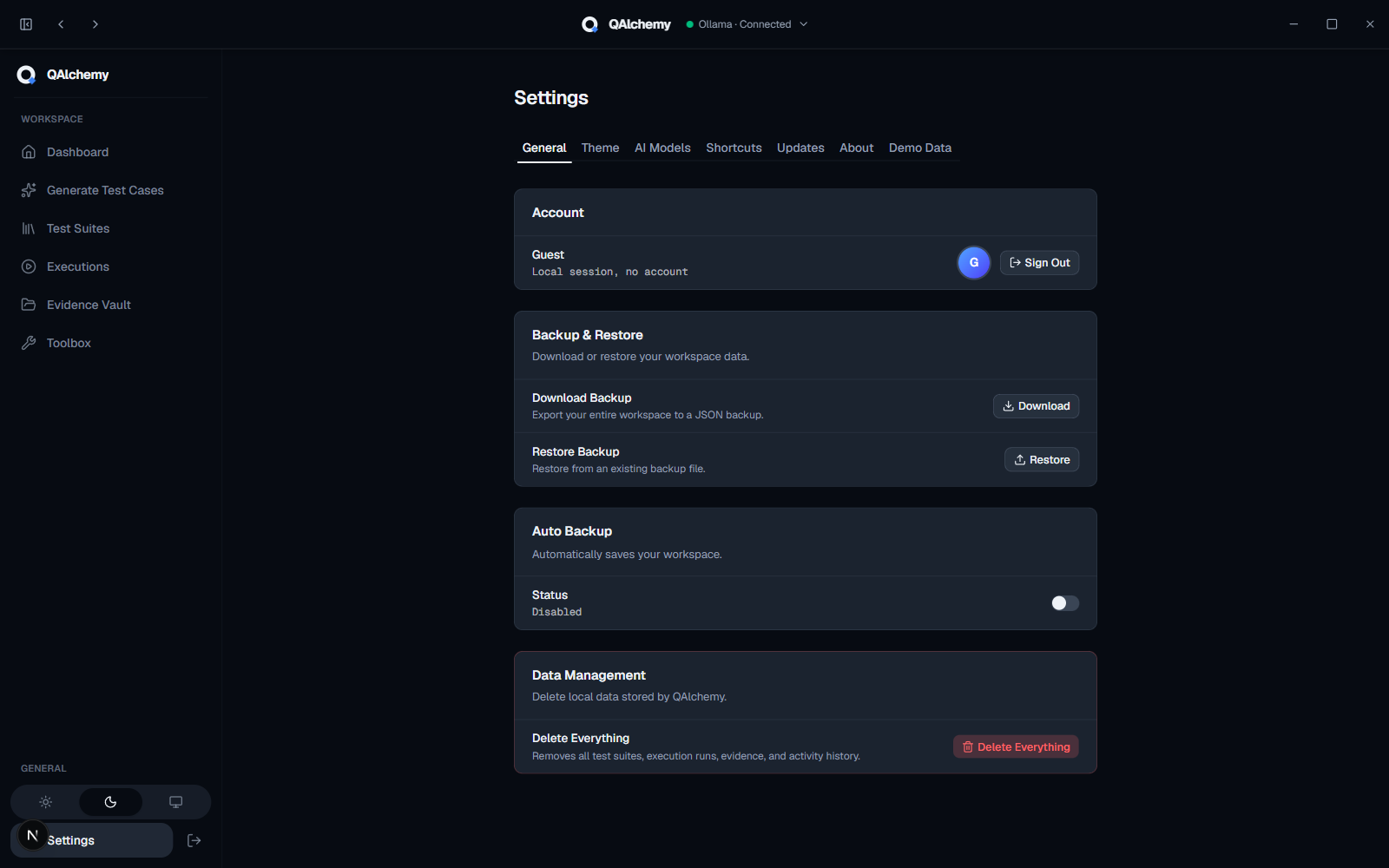The width and height of the screenshot is (1389, 868).
Task: Switch to the Theme tab
Action: (600, 148)
